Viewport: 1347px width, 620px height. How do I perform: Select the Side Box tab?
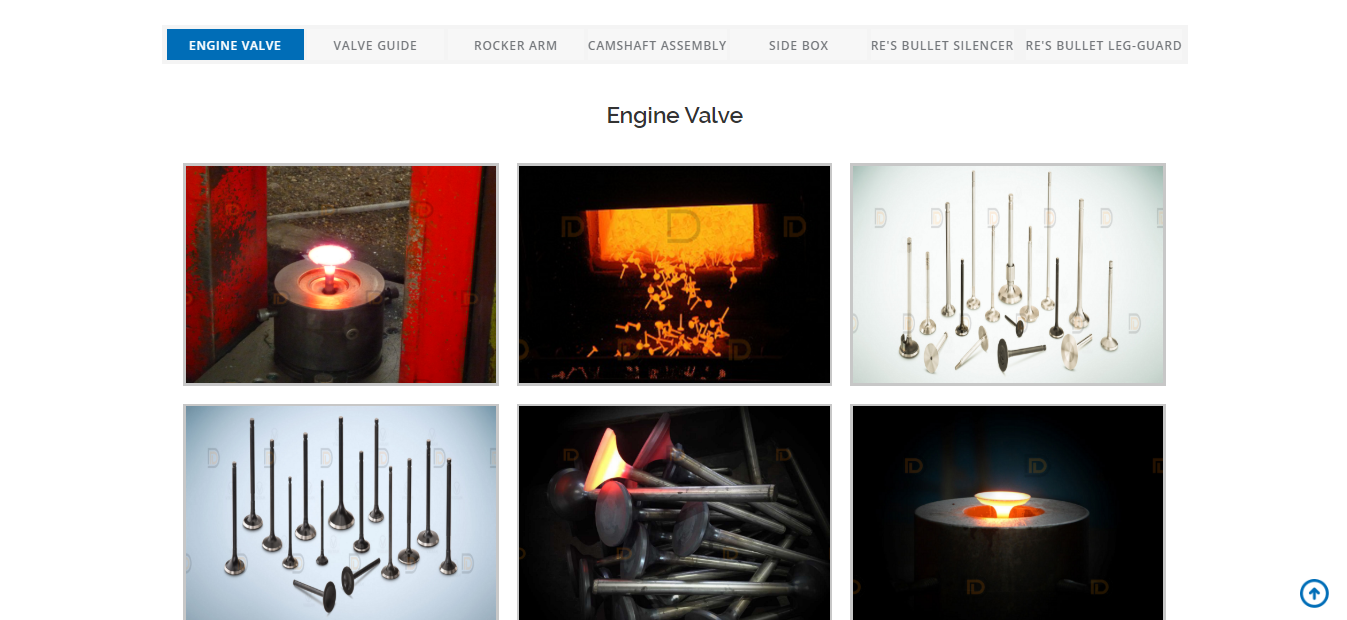798,45
